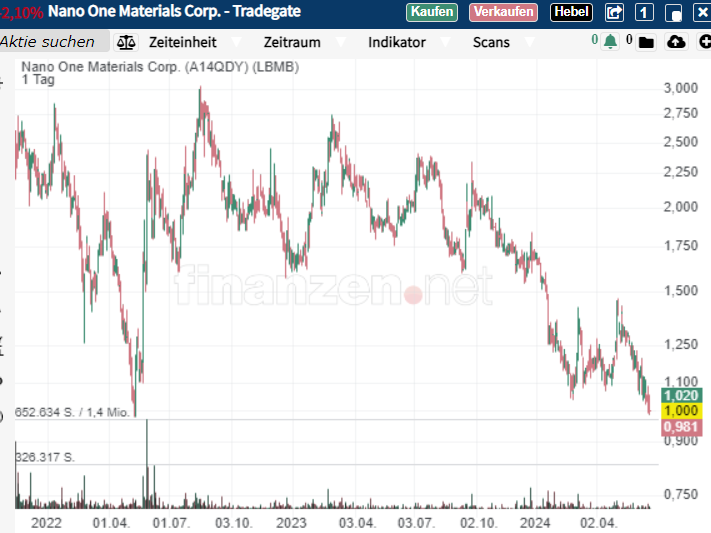The image size is (711, 533).
Task: Expand the Indikator dropdown arrow
Action: click(x=446, y=42)
